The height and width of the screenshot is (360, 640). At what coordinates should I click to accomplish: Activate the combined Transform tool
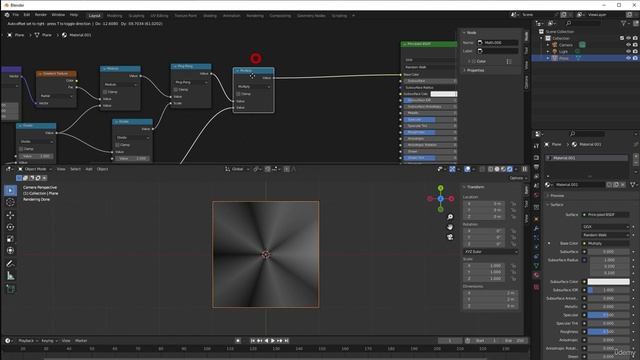[x=11, y=251]
